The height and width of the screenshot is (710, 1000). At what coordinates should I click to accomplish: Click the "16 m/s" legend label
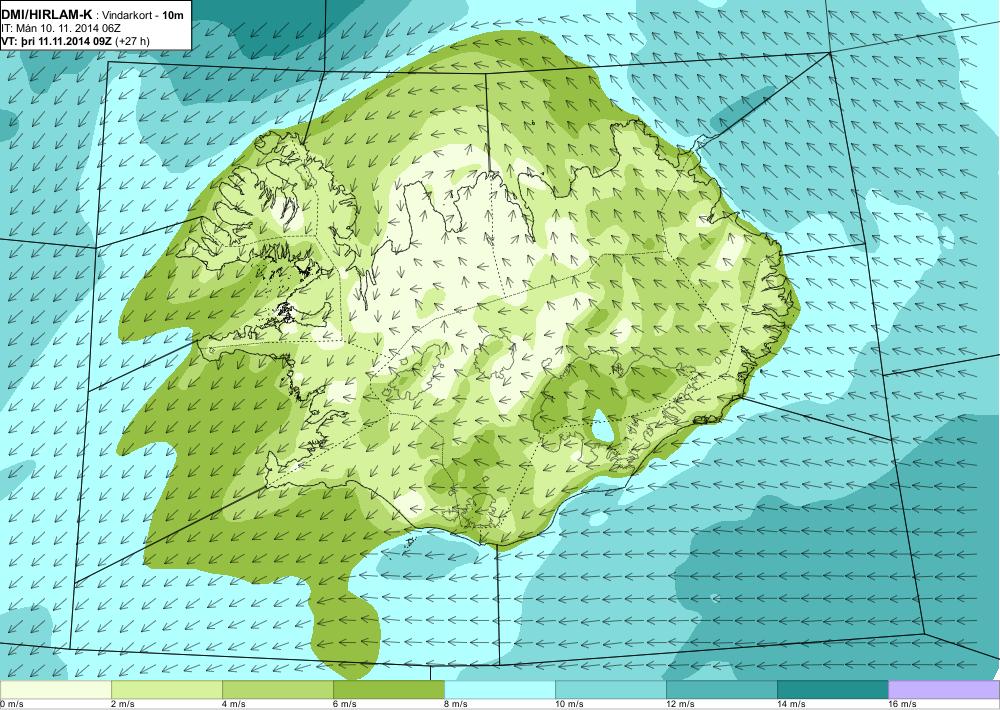[902, 704]
